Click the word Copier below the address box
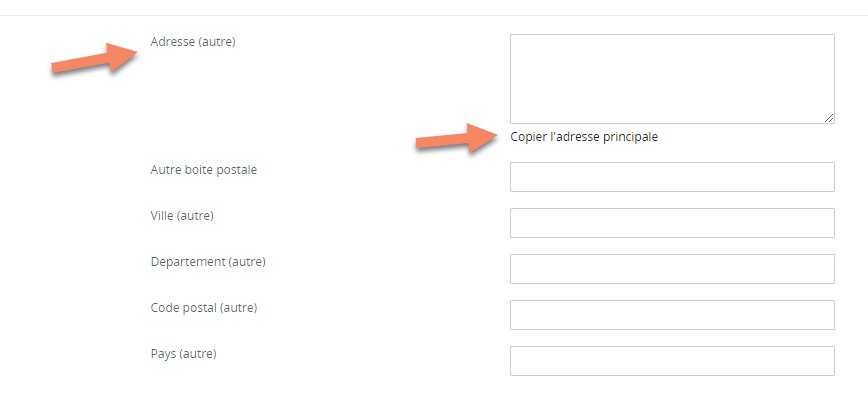 coord(525,137)
